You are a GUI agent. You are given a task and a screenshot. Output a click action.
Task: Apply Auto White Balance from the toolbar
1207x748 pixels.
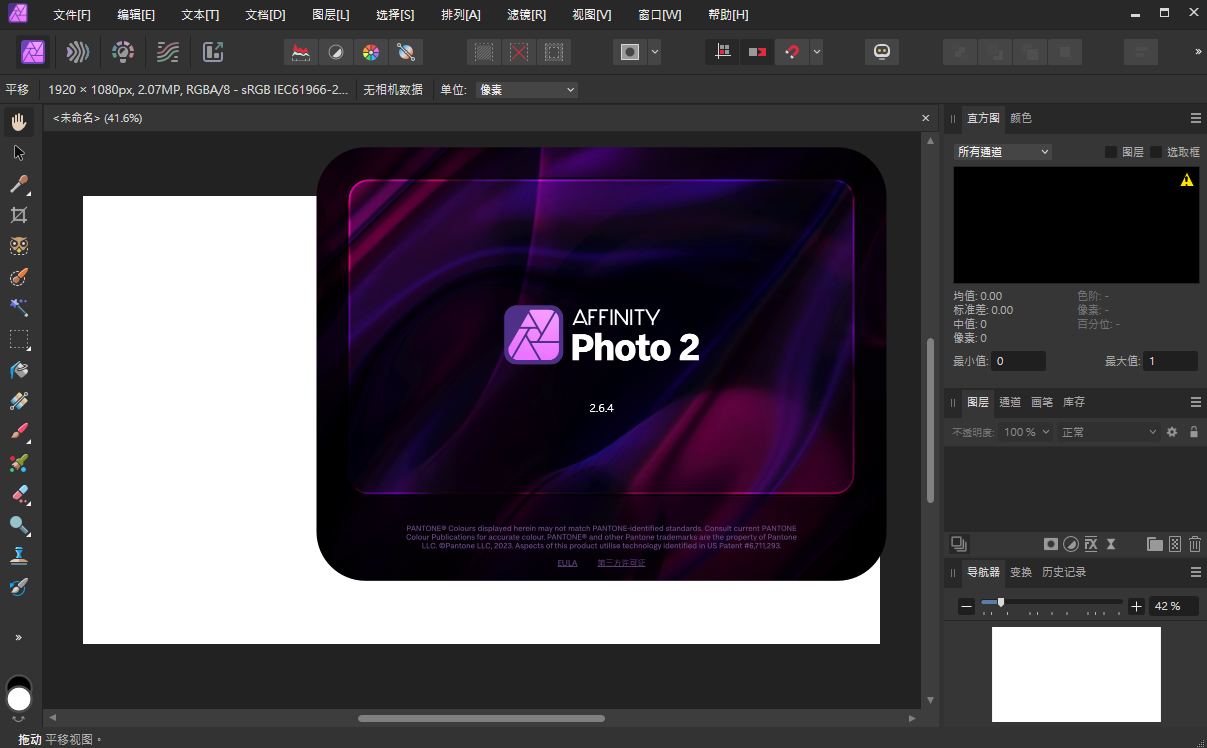(x=406, y=52)
